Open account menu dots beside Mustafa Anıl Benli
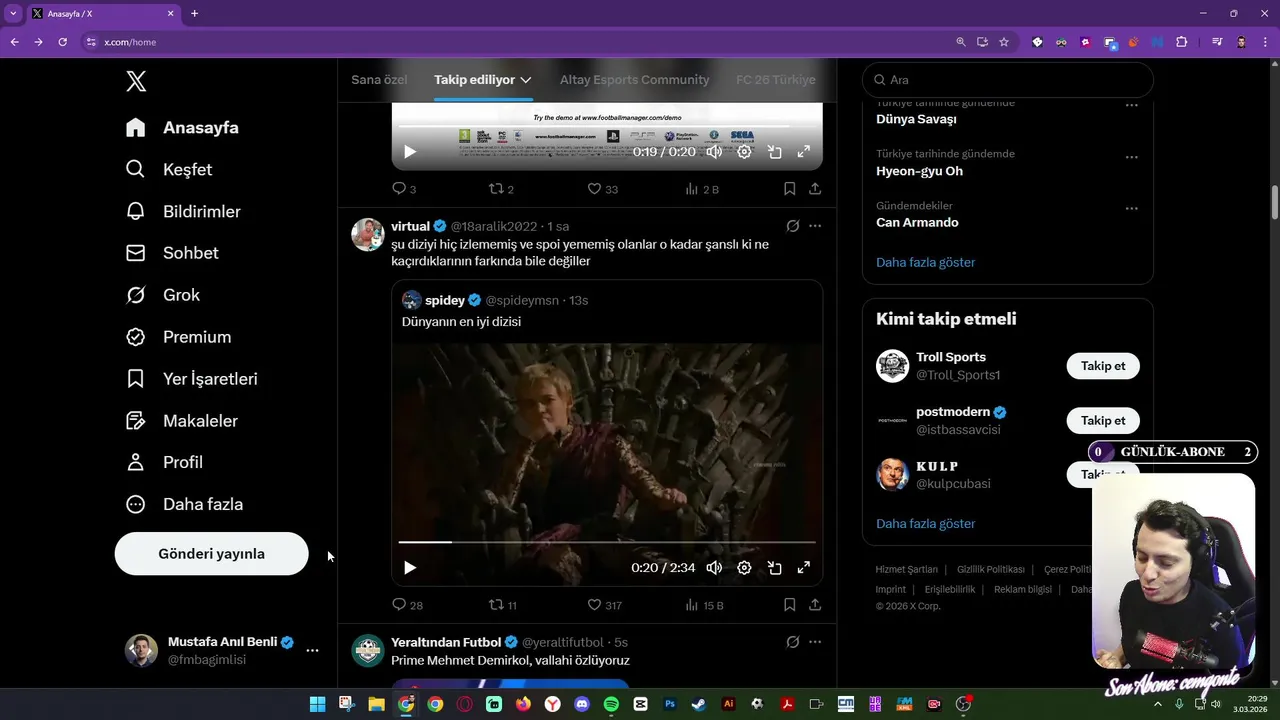 pos(312,650)
